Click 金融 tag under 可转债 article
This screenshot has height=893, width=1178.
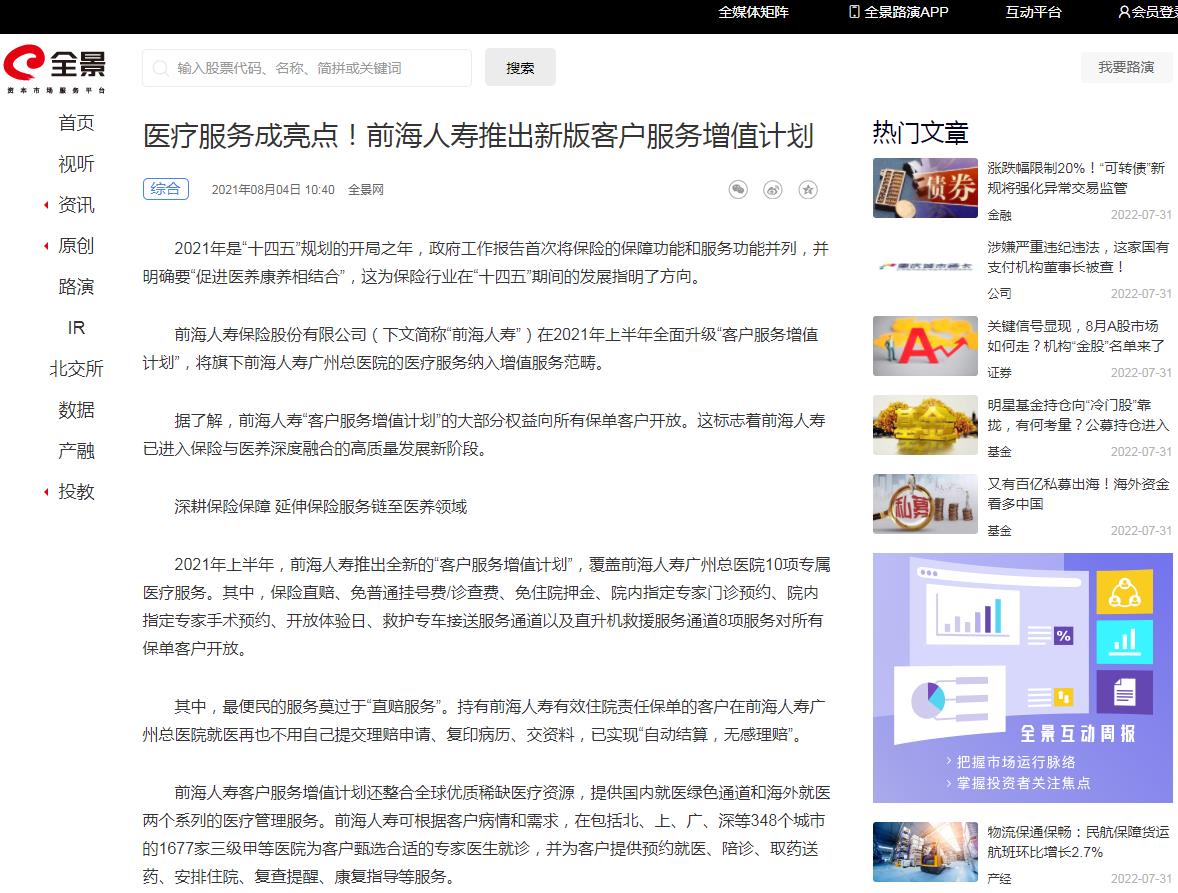[999, 215]
